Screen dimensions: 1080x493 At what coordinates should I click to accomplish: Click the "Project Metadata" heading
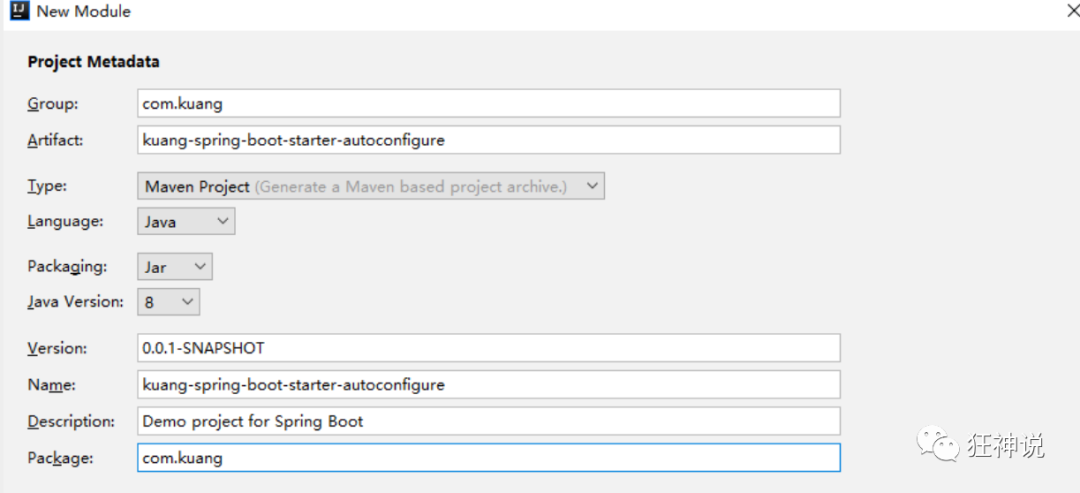pyautogui.click(x=93, y=62)
